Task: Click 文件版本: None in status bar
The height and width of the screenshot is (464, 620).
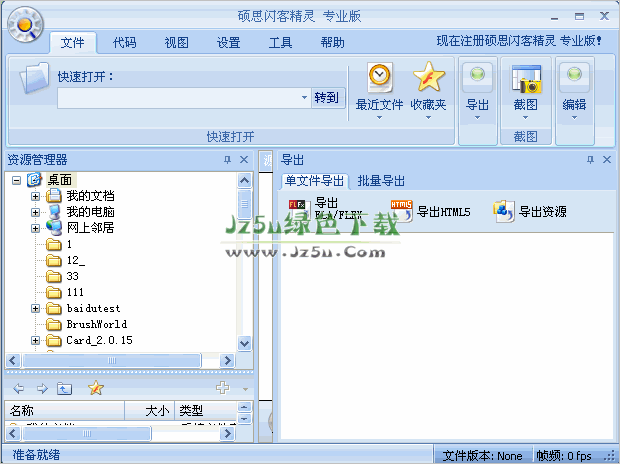Action: click(482, 456)
